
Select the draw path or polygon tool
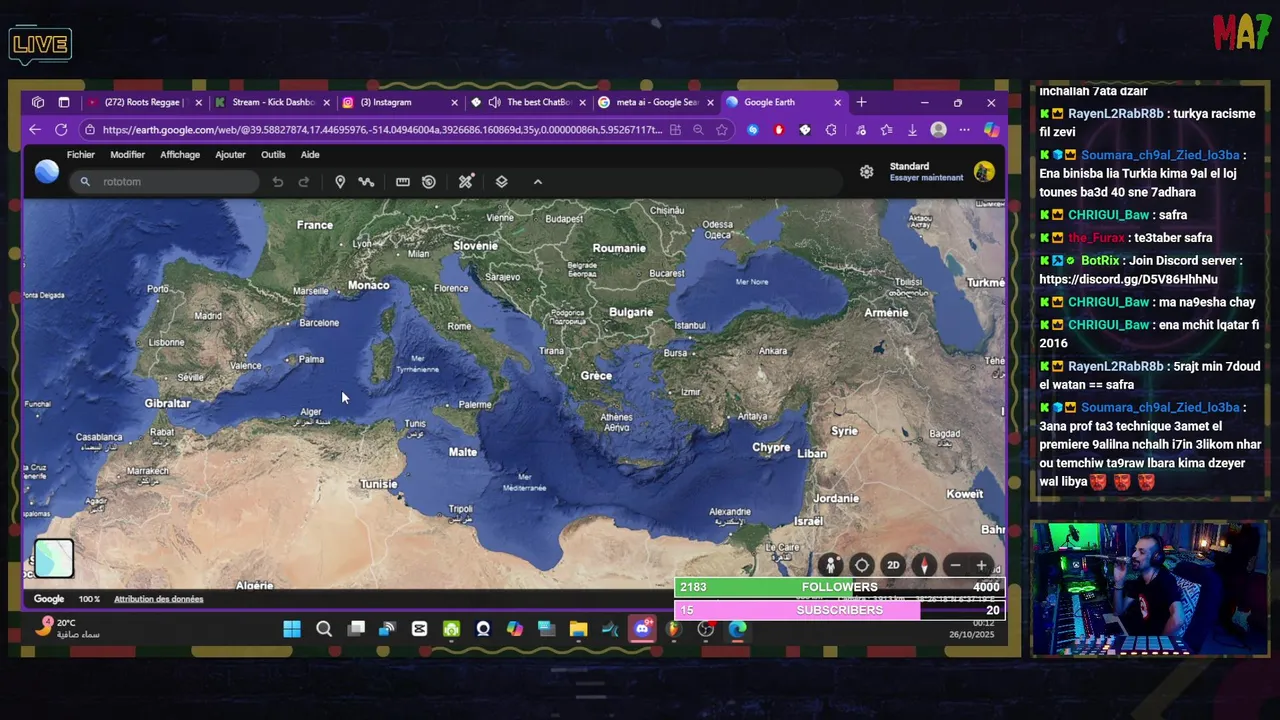coord(366,182)
